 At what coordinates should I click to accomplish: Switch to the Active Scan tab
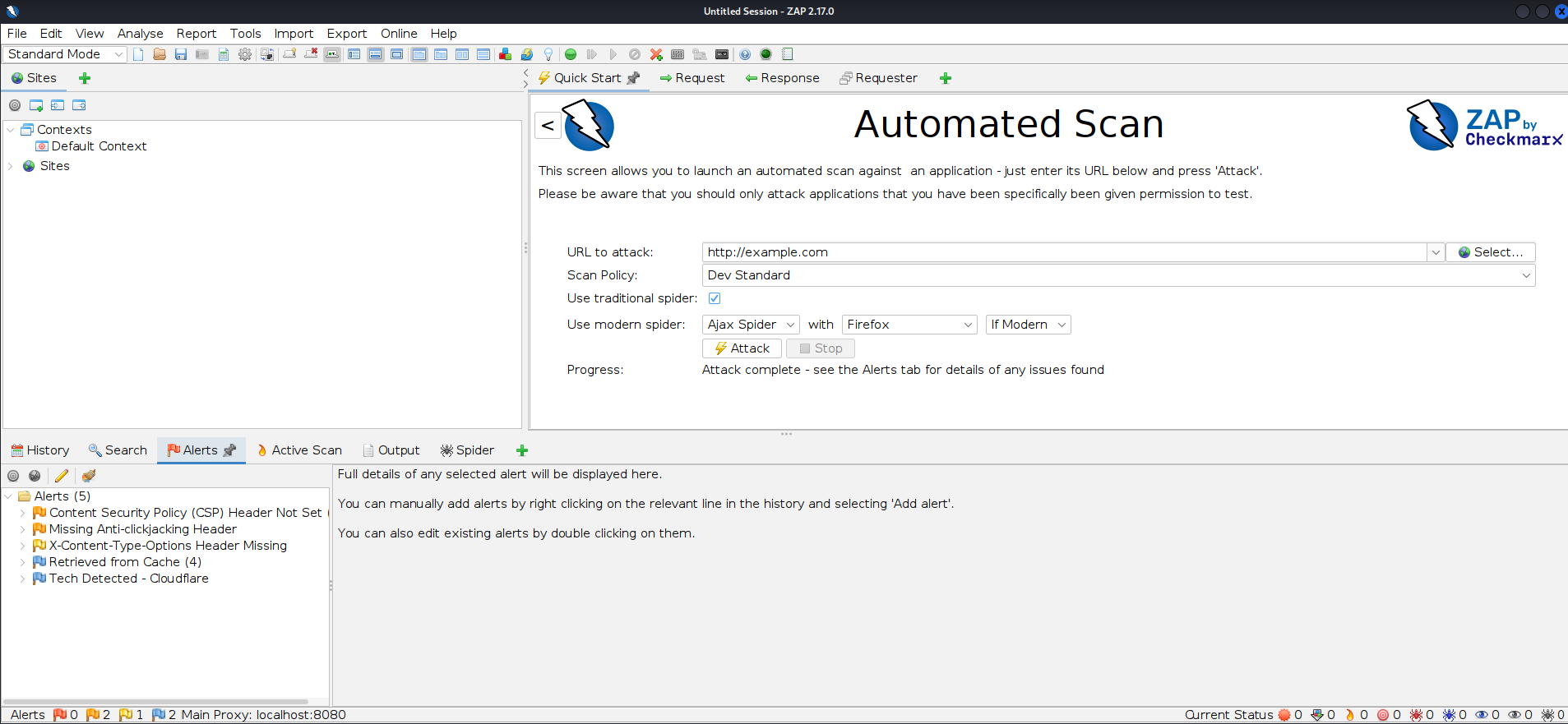click(x=299, y=450)
